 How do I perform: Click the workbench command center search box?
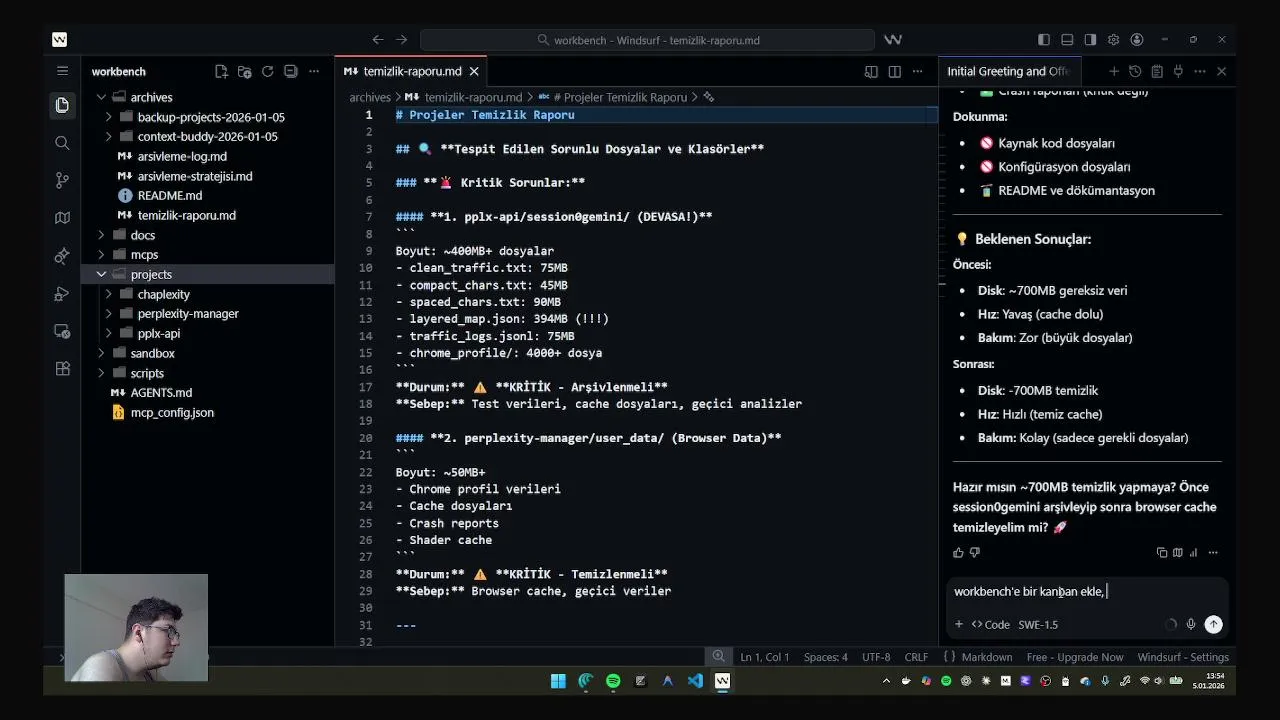click(647, 40)
